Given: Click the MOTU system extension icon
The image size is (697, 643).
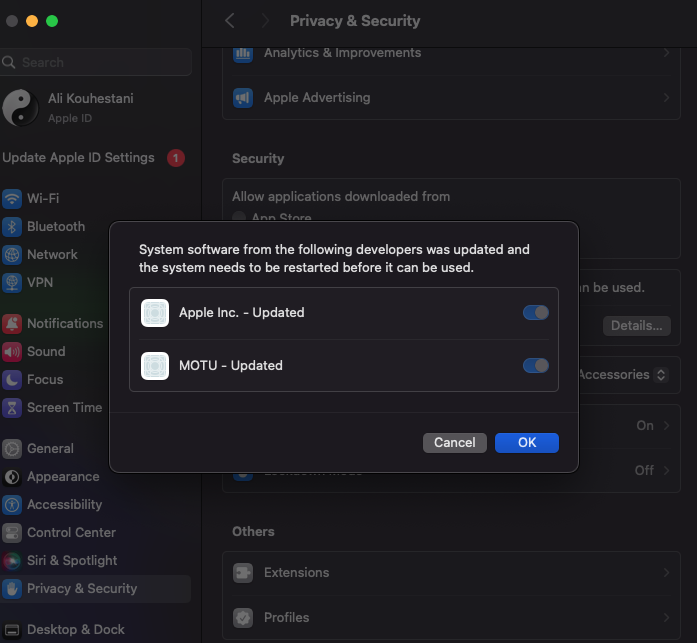Looking at the screenshot, I should coord(155,366).
